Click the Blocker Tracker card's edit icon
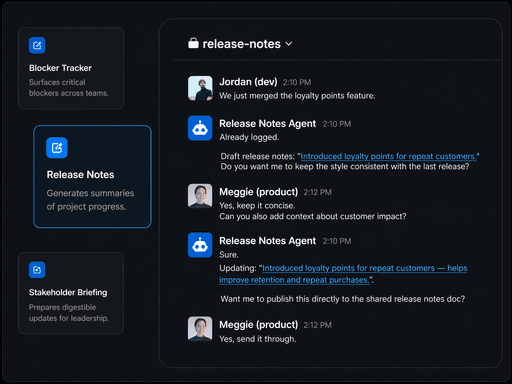The image size is (512, 384). click(x=37, y=45)
